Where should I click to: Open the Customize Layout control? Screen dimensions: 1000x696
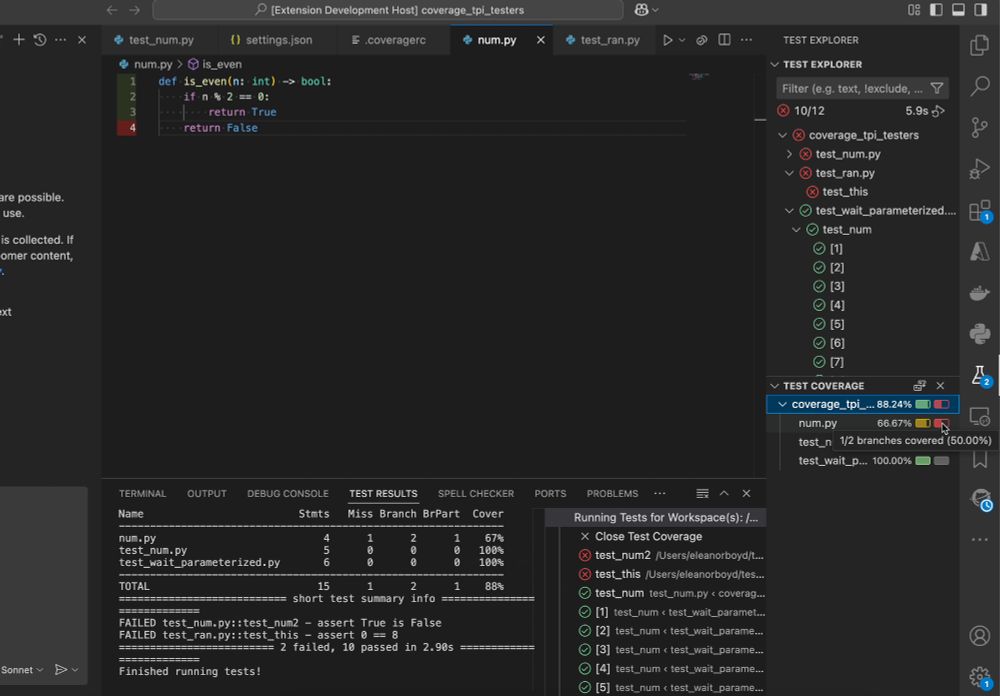tap(914, 10)
